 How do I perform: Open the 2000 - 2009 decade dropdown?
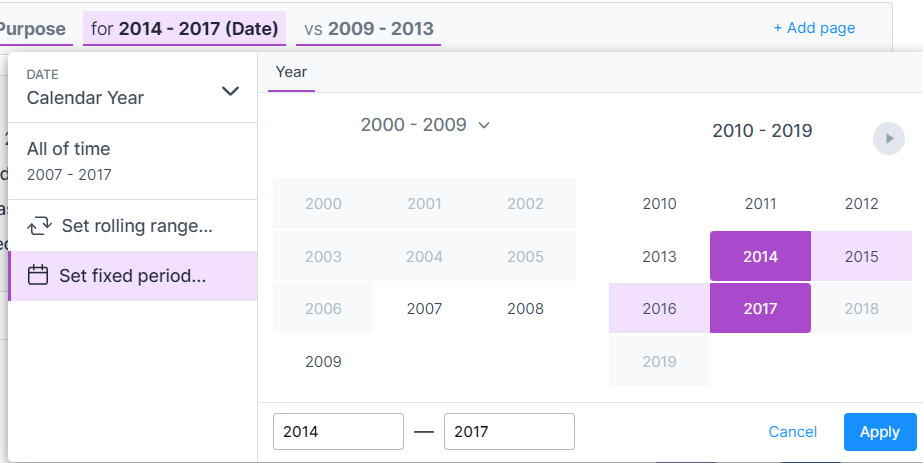pos(425,125)
